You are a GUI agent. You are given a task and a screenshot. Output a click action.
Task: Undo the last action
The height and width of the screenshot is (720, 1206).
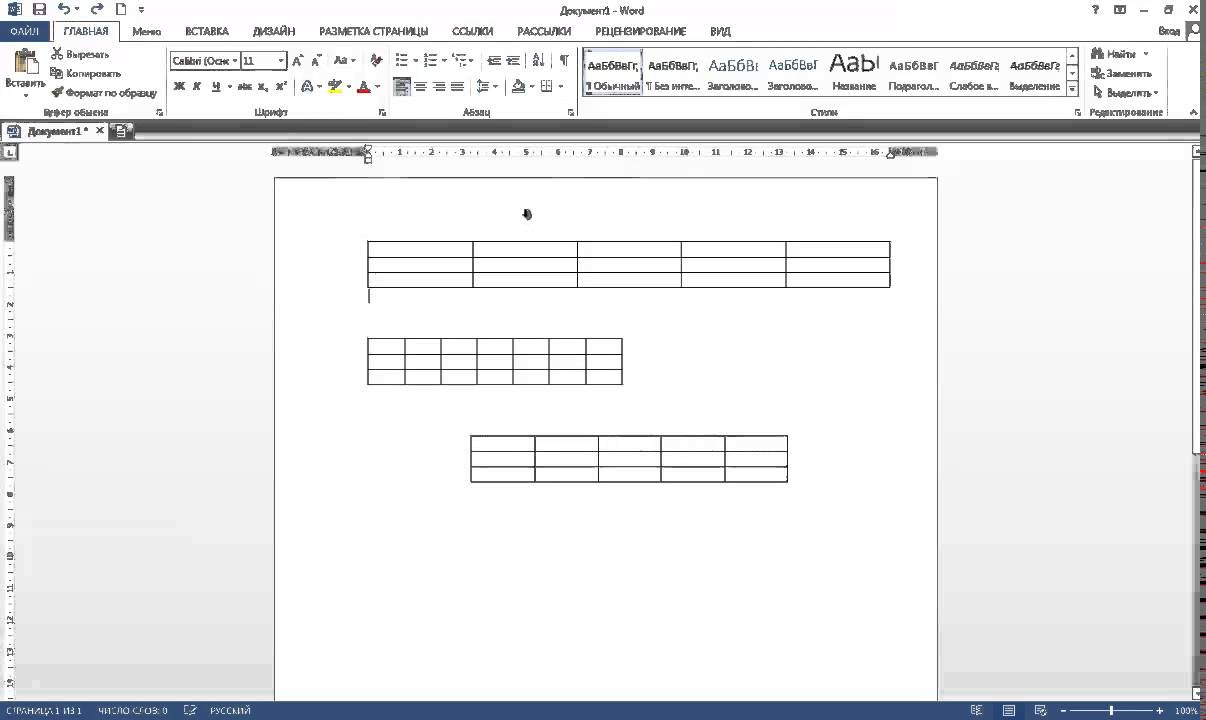click(63, 10)
